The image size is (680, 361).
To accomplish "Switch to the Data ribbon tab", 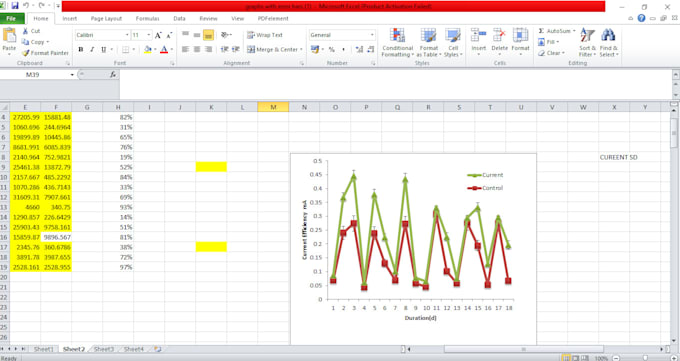I will 180,19.
